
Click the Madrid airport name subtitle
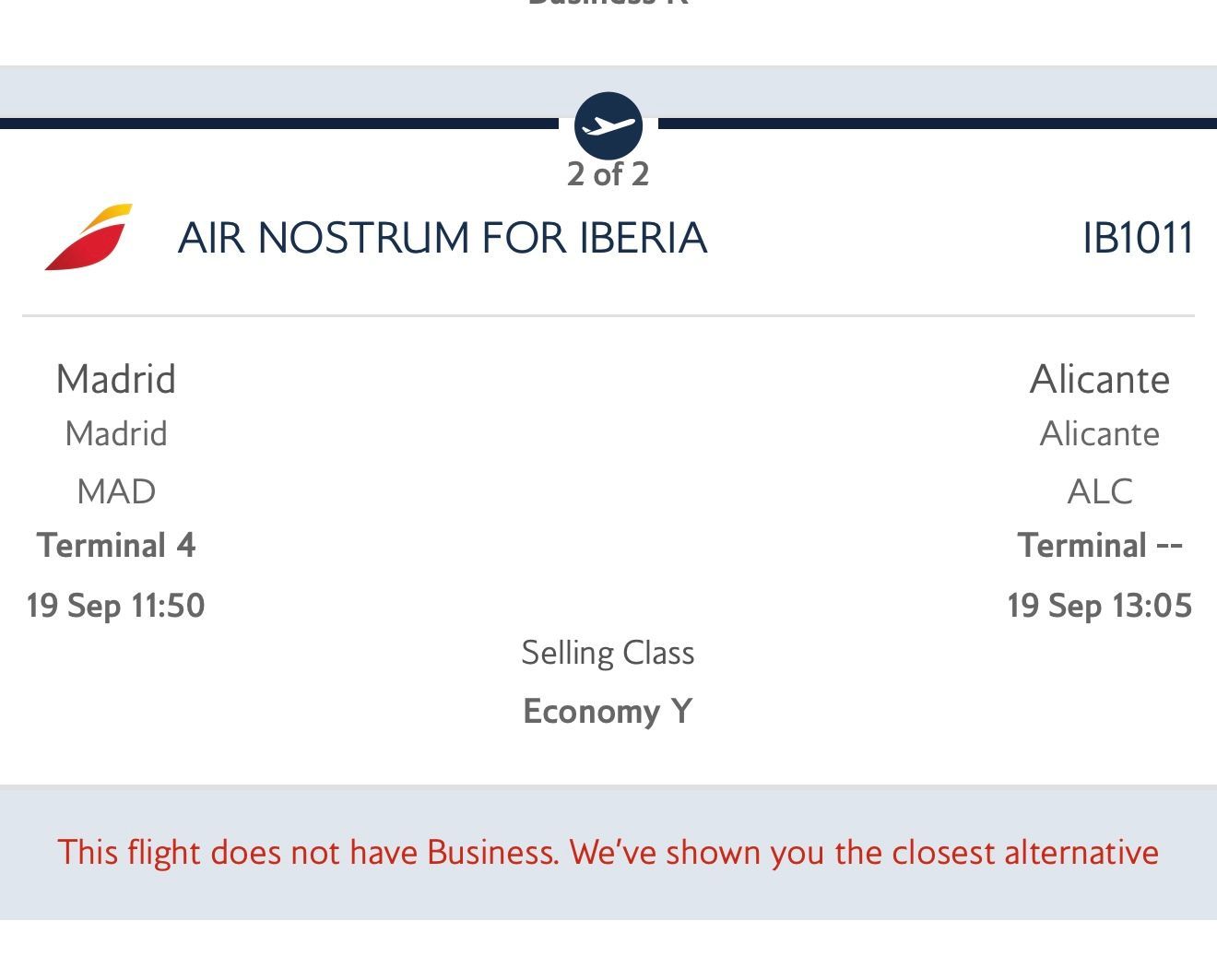pyautogui.click(x=116, y=434)
